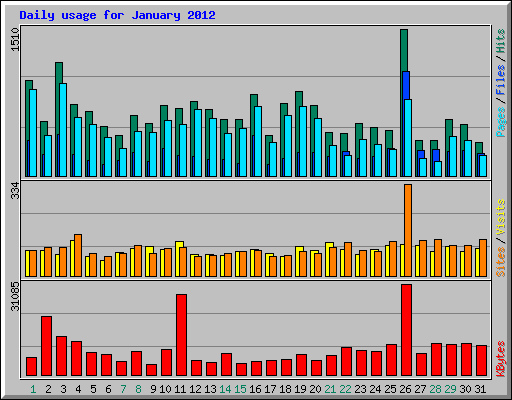Click the day 31 label on the x-axis
Screen dimensions: 512x400
tap(480, 389)
